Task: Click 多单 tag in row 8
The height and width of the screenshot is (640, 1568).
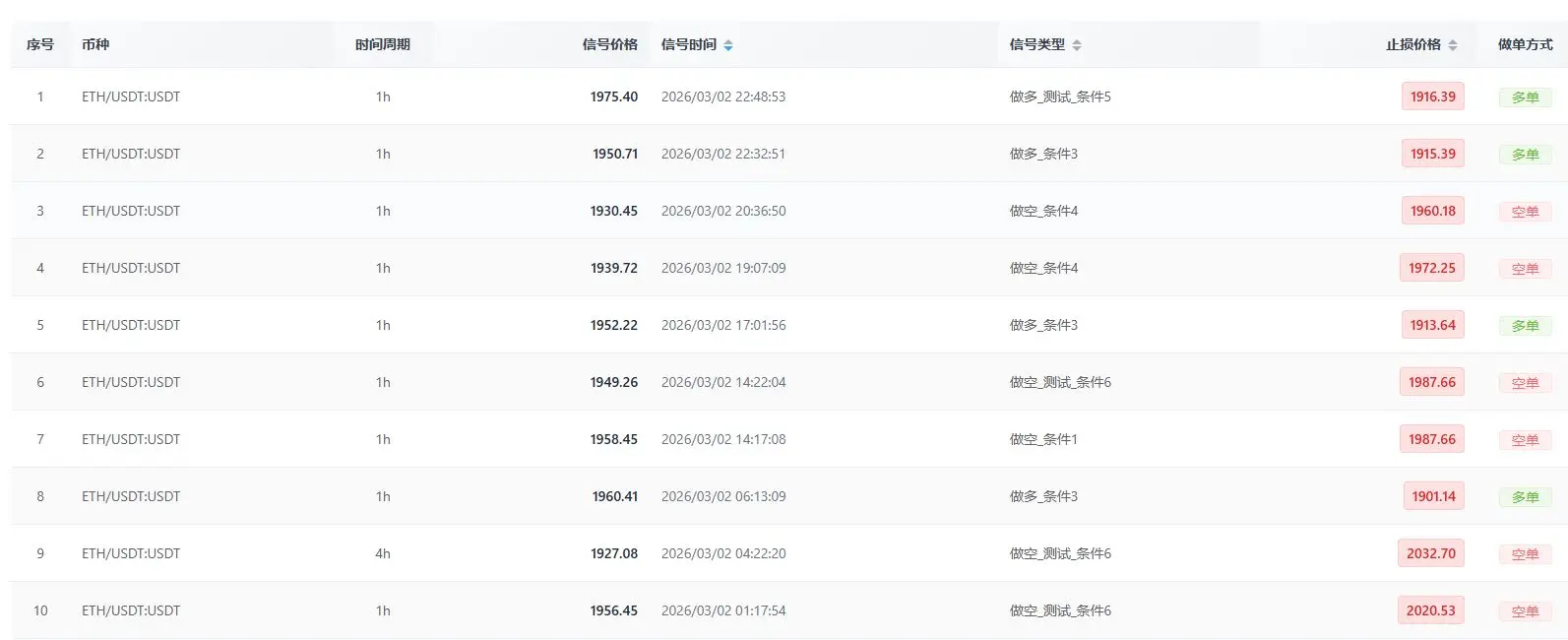Action: pyautogui.click(x=1525, y=497)
